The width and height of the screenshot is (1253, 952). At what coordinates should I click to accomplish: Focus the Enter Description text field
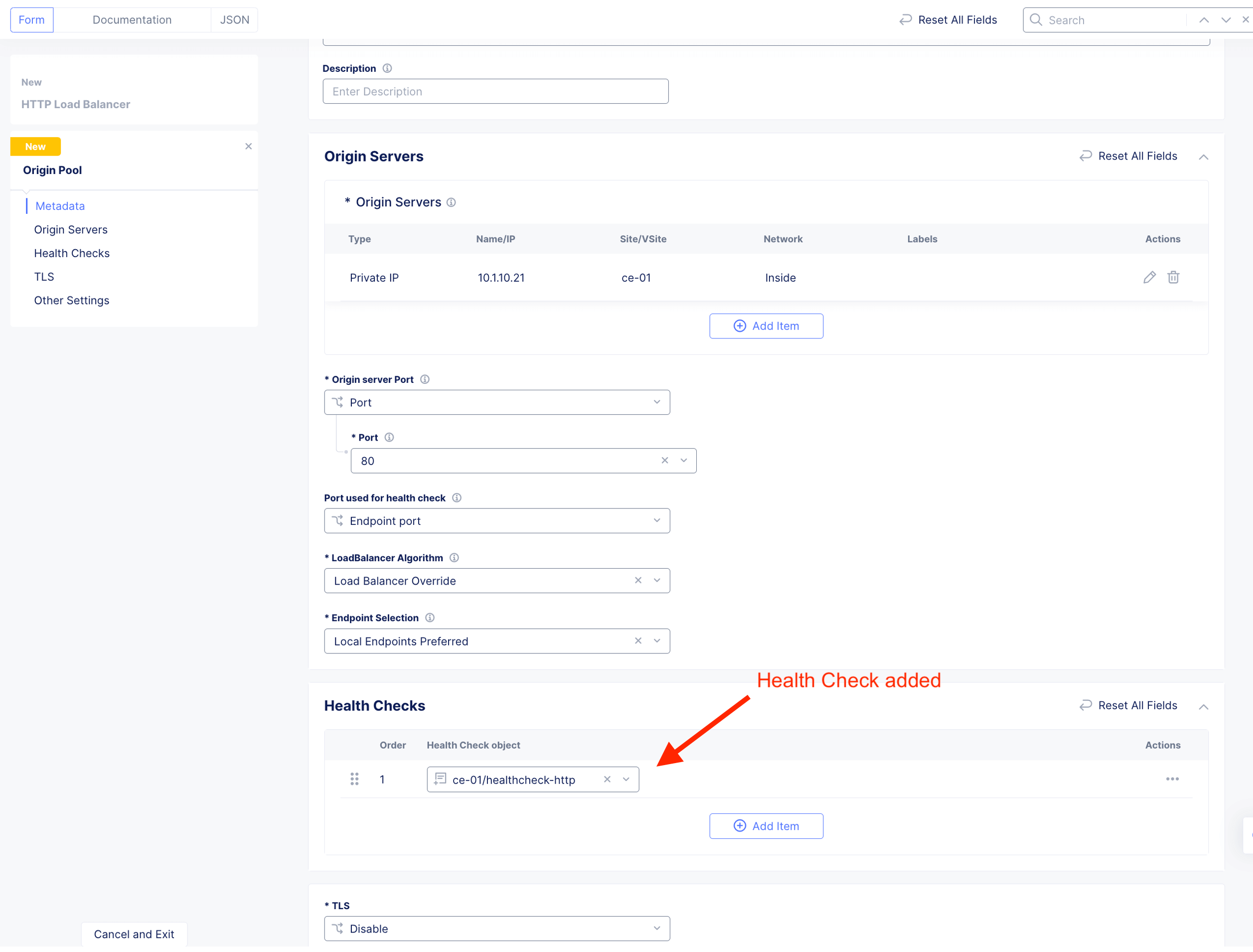coord(495,91)
